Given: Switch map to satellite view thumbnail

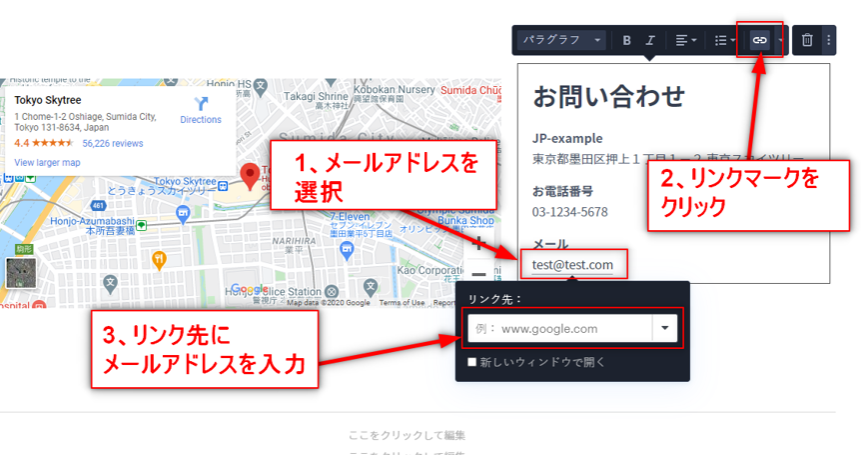Looking at the screenshot, I should coord(21,273).
